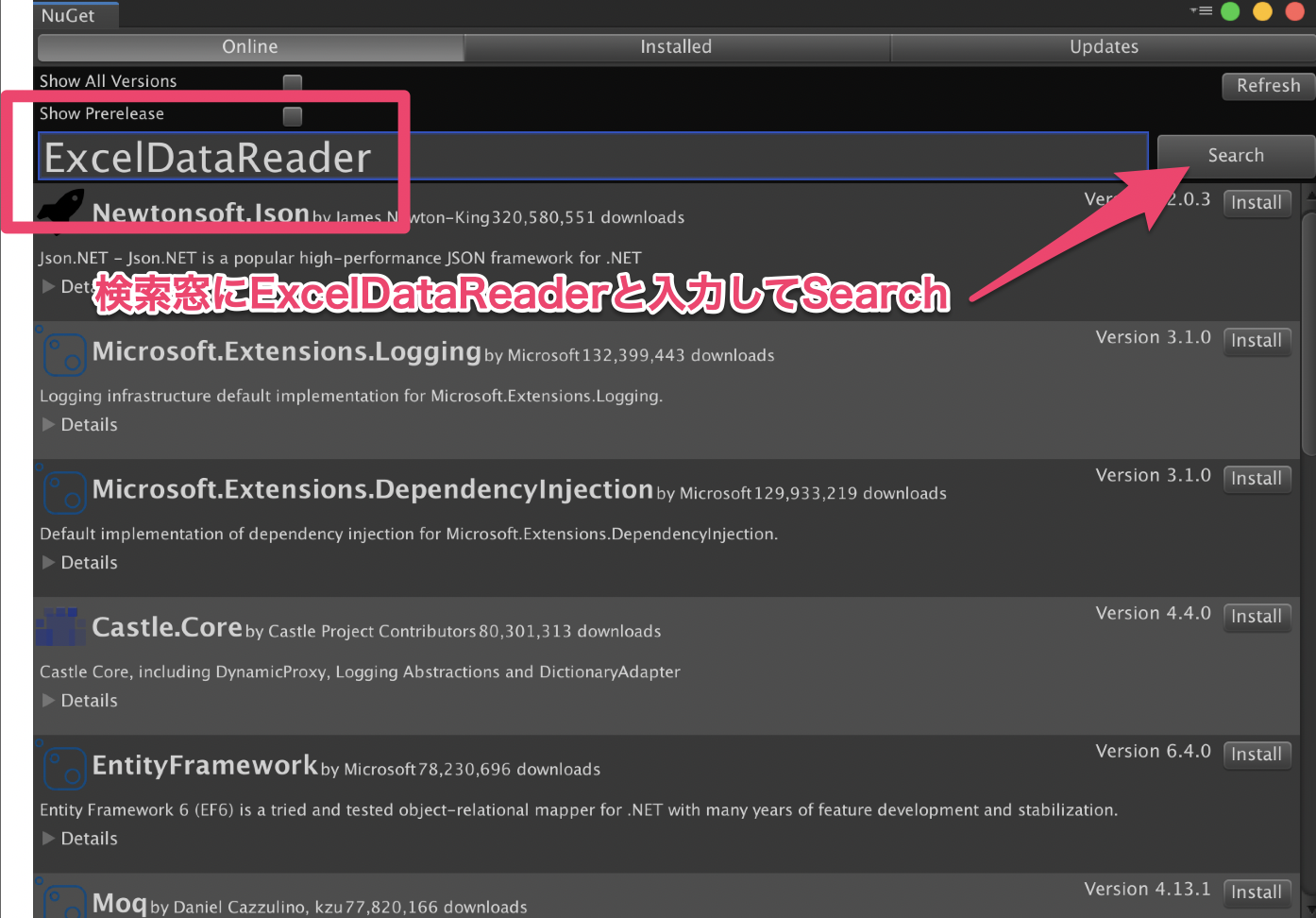Viewport: 1316px width, 918px height.
Task: Enable the Show All Versions checkbox
Action: pyautogui.click(x=293, y=83)
